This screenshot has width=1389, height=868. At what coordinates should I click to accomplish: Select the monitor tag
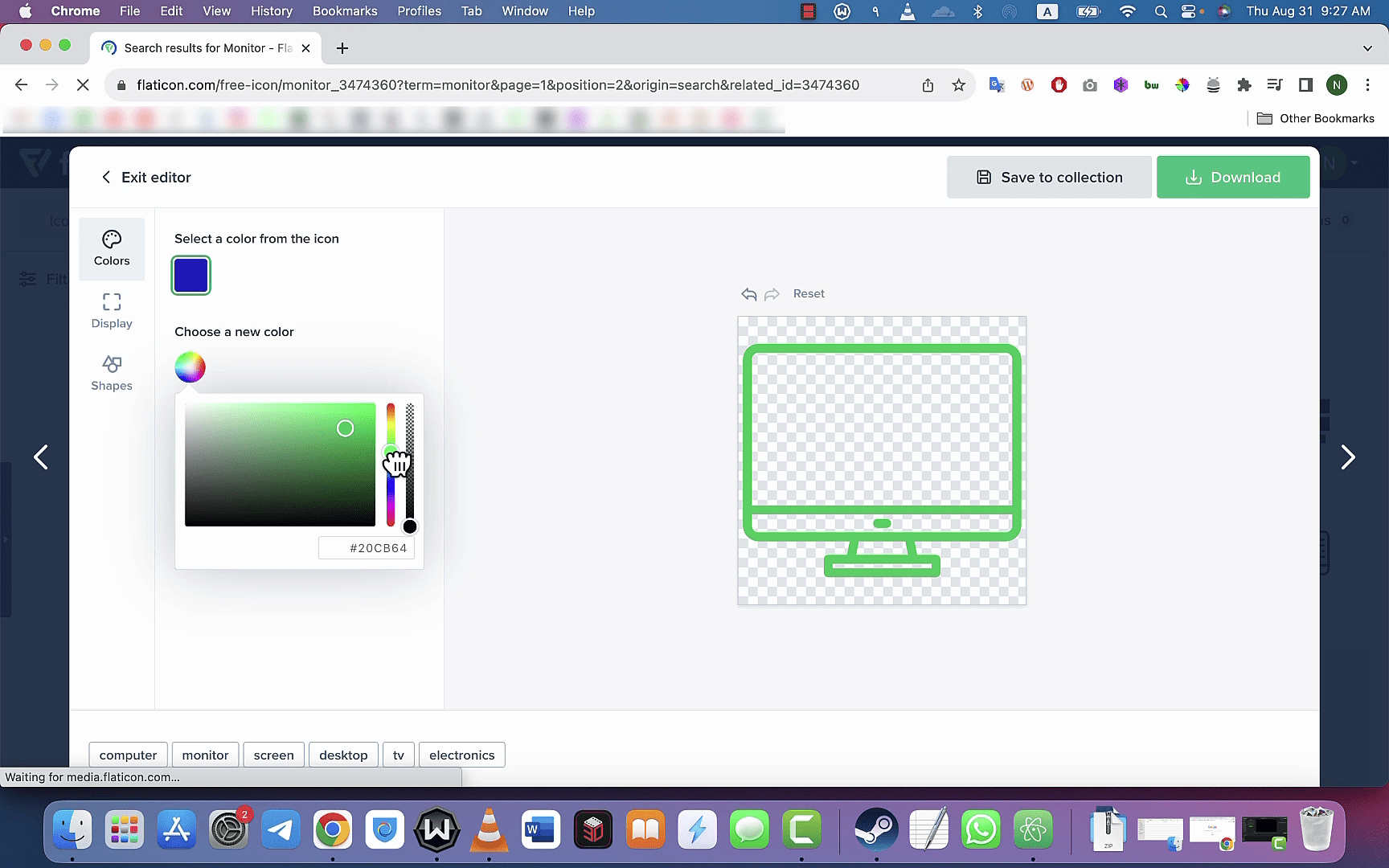[205, 755]
